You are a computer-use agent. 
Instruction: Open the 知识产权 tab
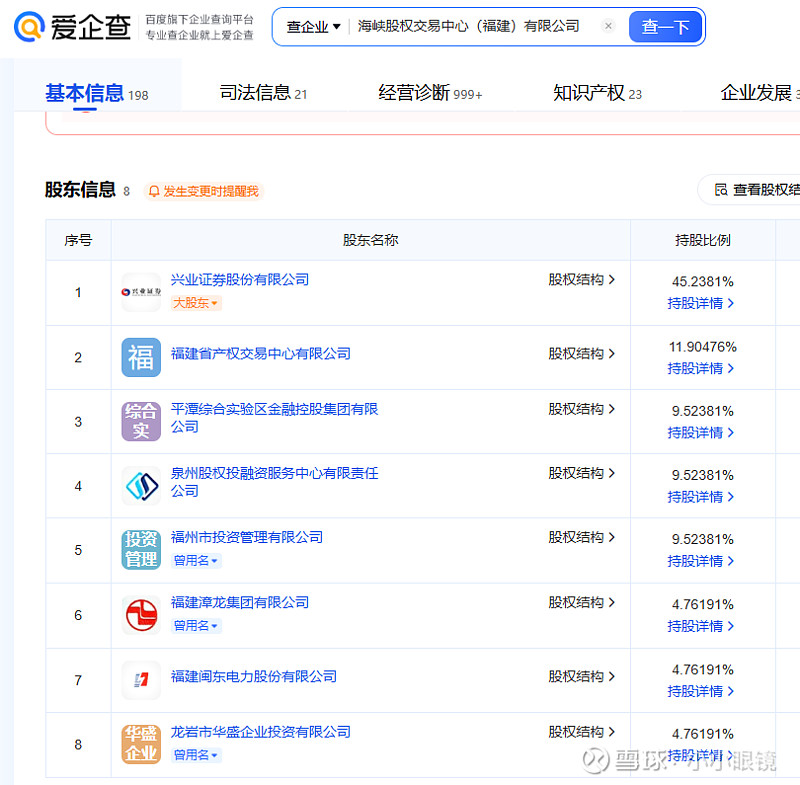click(597, 93)
